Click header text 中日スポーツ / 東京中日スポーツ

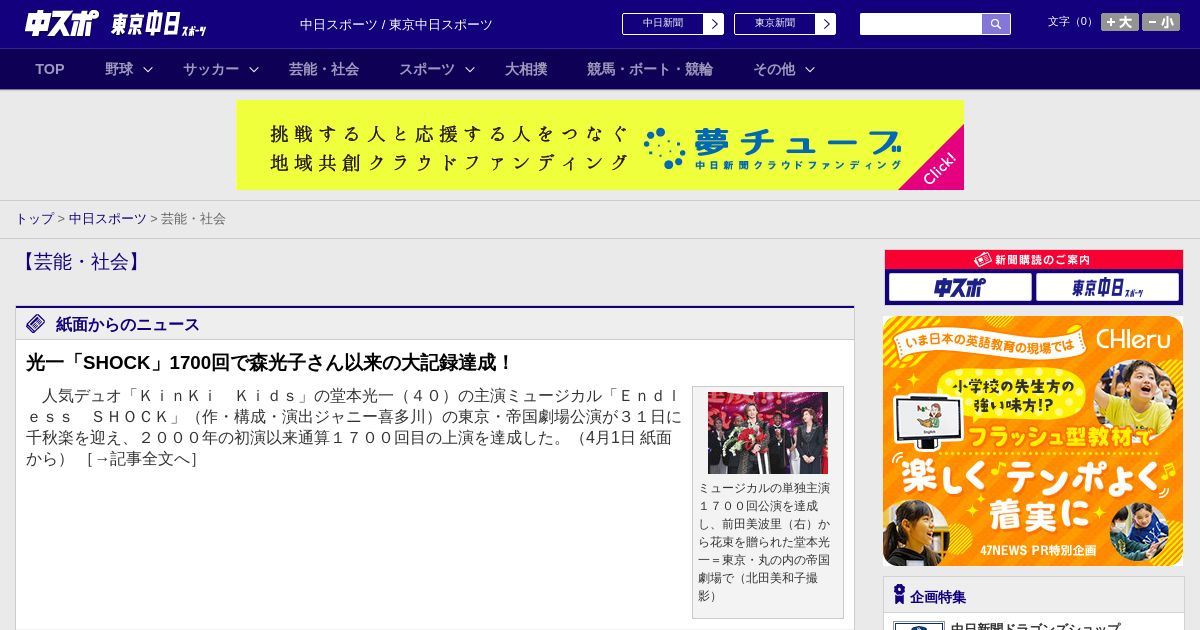tap(396, 24)
